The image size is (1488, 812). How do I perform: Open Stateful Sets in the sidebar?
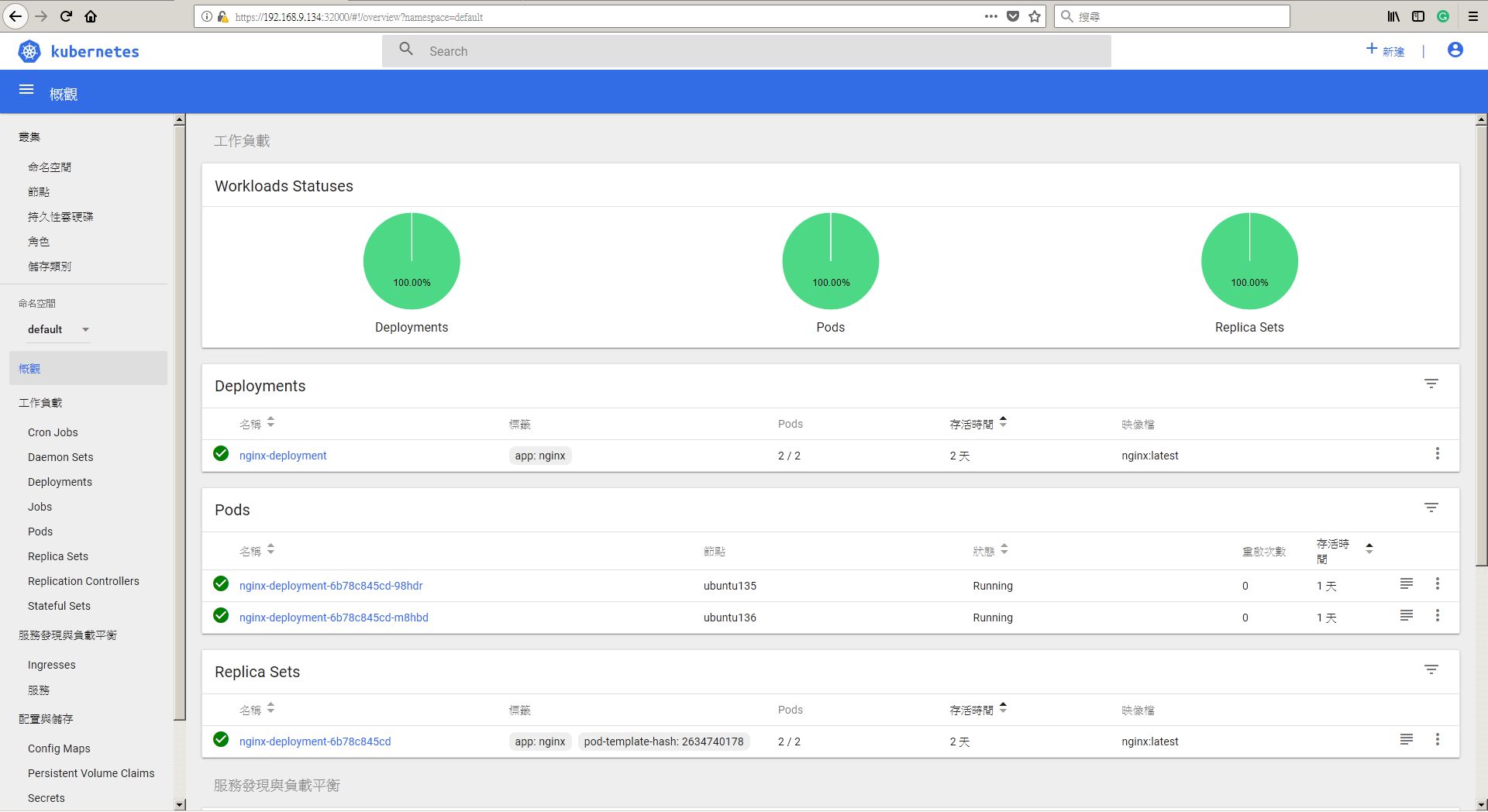[59, 606]
